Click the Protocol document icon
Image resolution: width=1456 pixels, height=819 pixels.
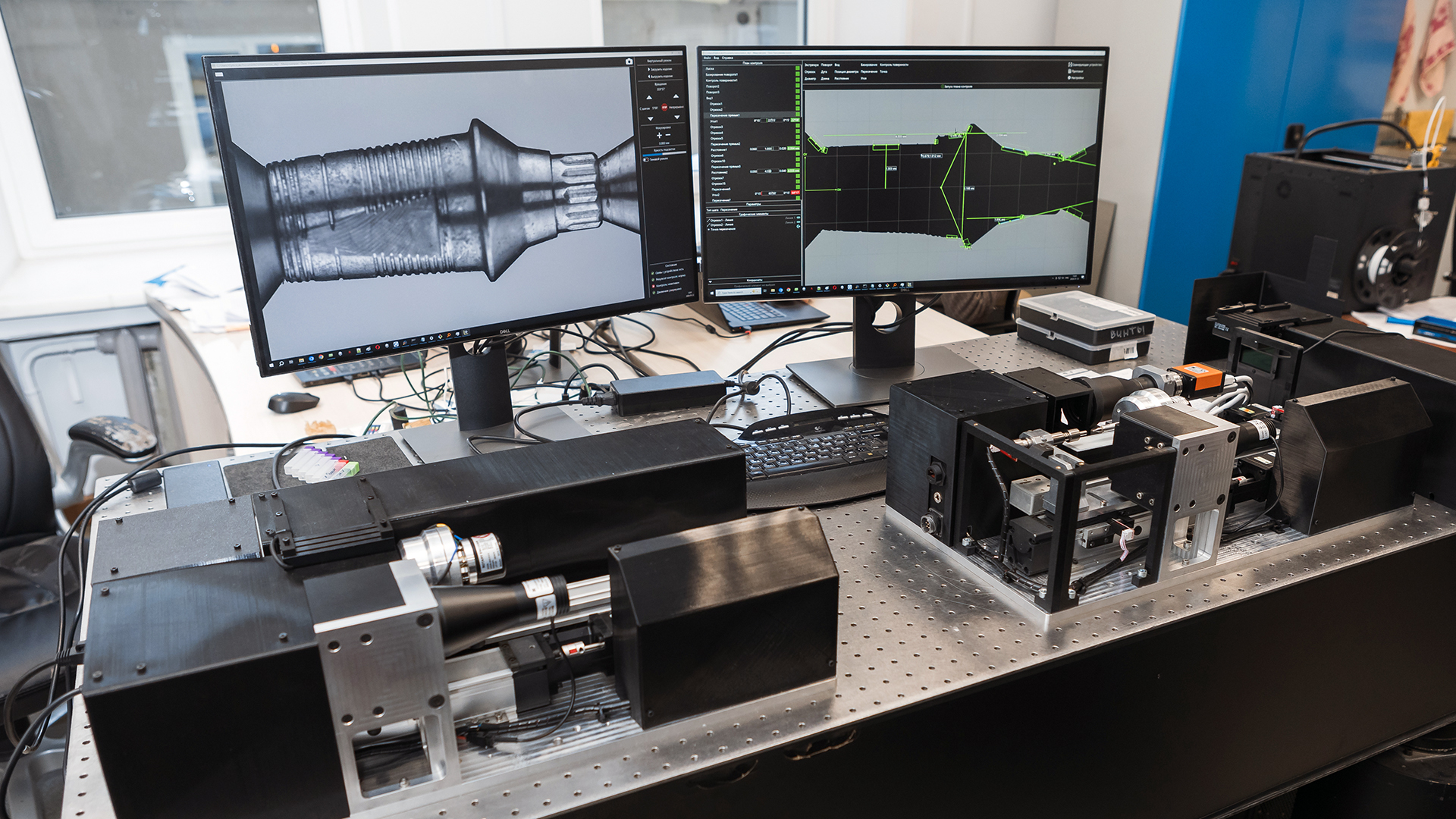click(x=1069, y=71)
